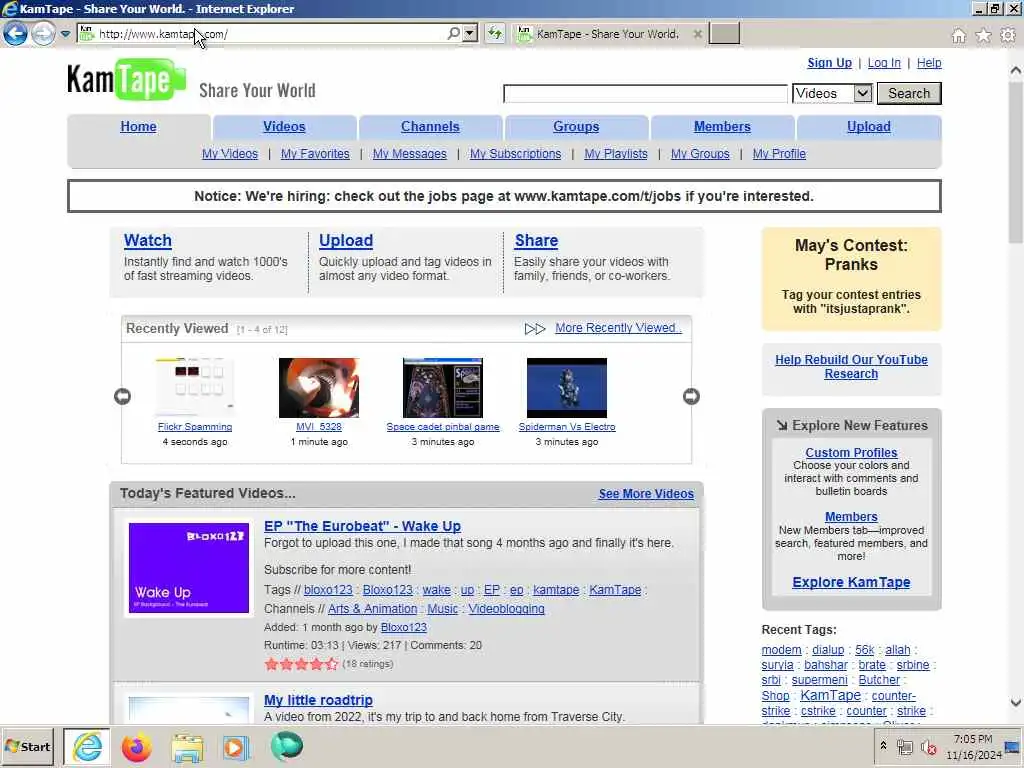This screenshot has height=768, width=1024.
Task: Click the Watch heading link
Action: pos(148,240)
